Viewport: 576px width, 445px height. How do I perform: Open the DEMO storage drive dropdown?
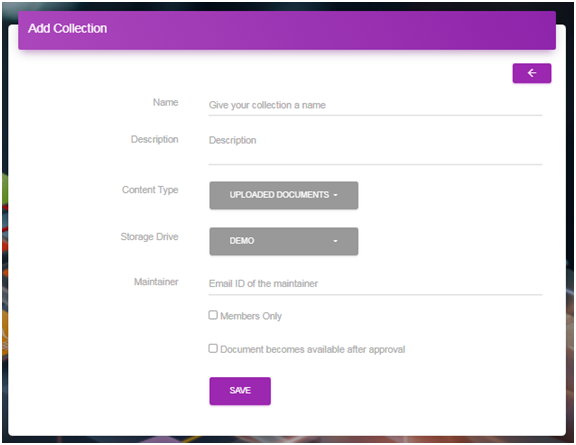pyautogui.click(x=284, y=241)
